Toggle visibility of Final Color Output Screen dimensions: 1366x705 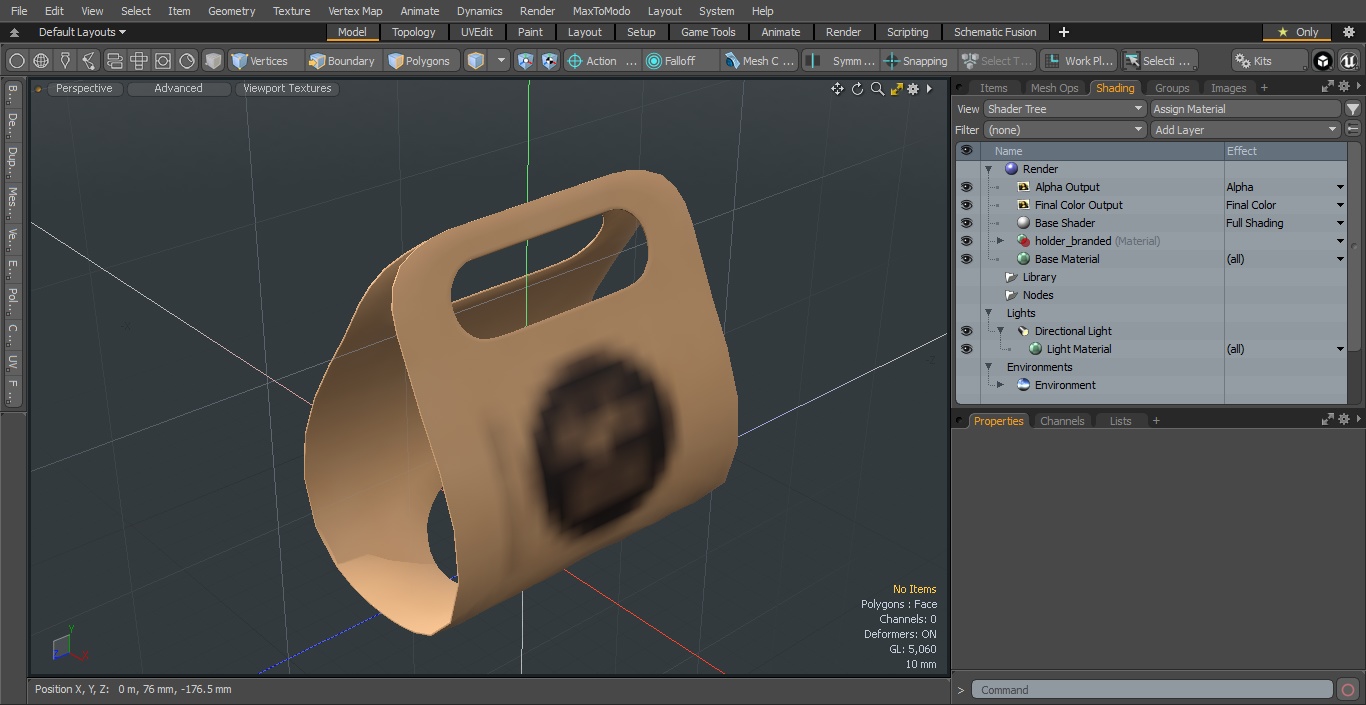966,205
